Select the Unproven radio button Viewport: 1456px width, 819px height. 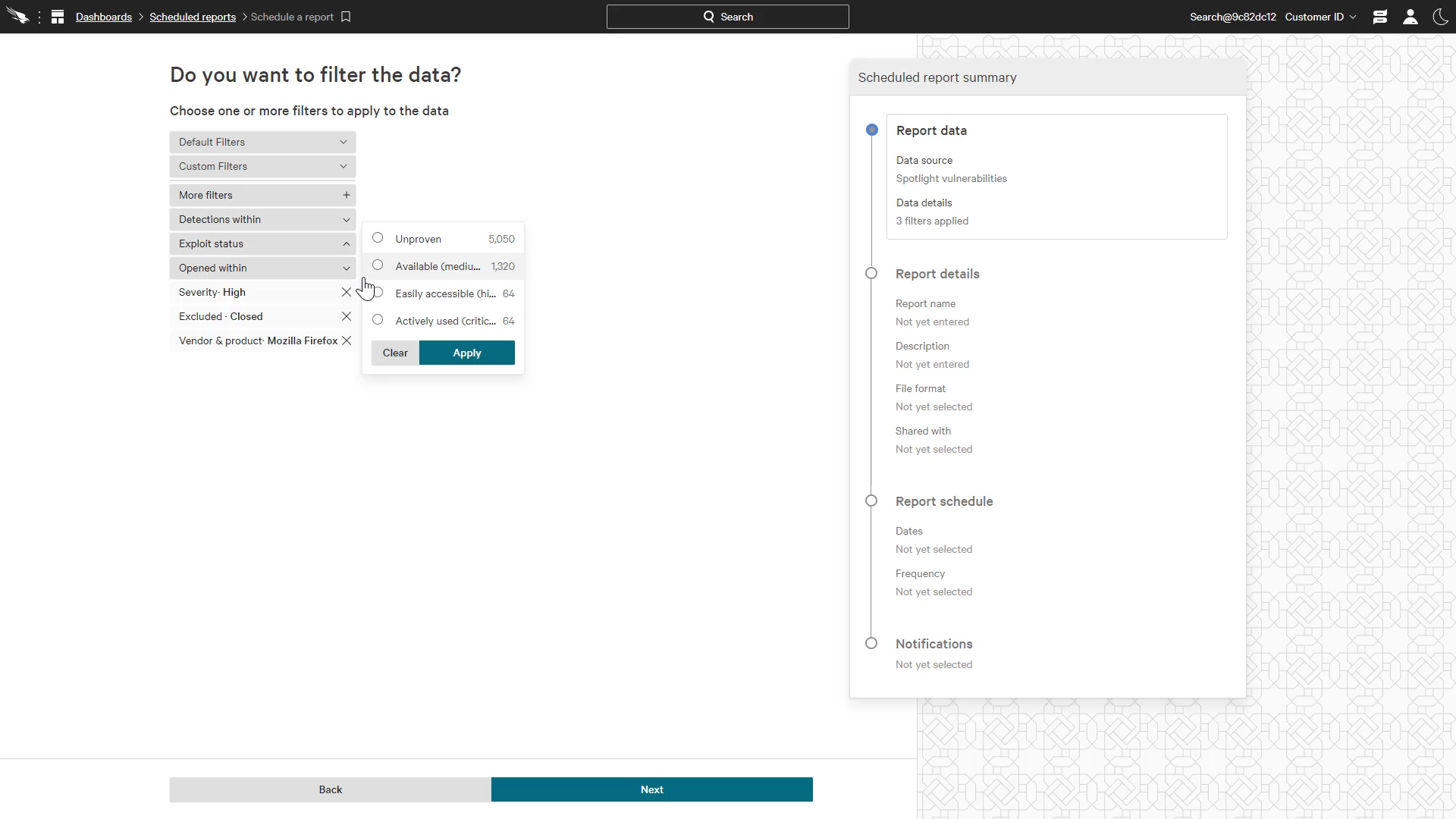coord(378,238)
